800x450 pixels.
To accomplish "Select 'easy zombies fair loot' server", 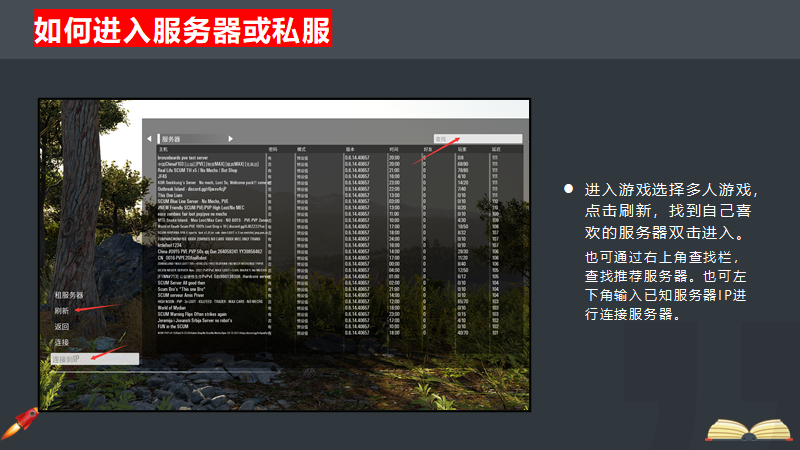I will click(339, 214).
